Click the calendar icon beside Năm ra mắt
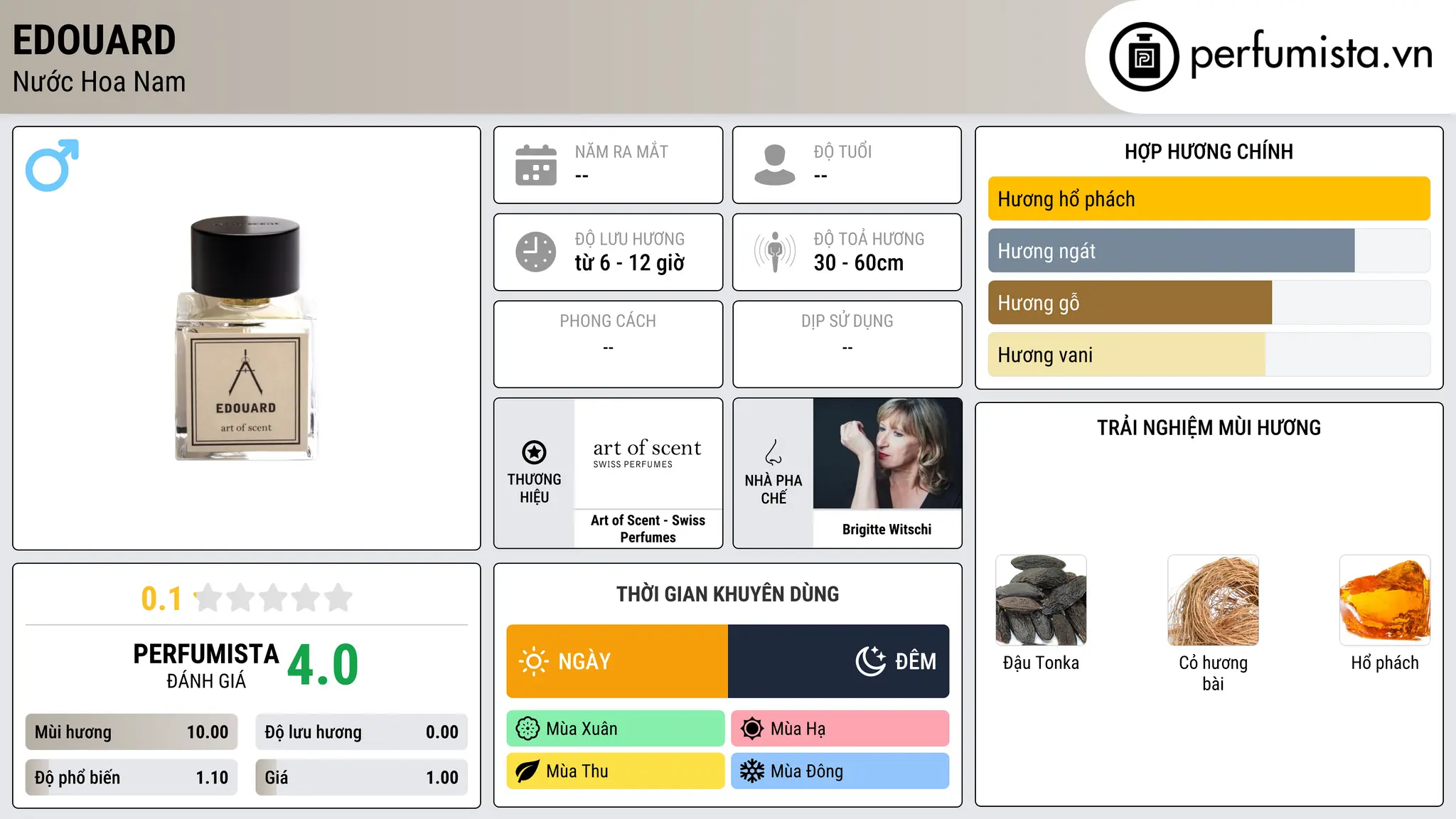 tap(536, 165)
